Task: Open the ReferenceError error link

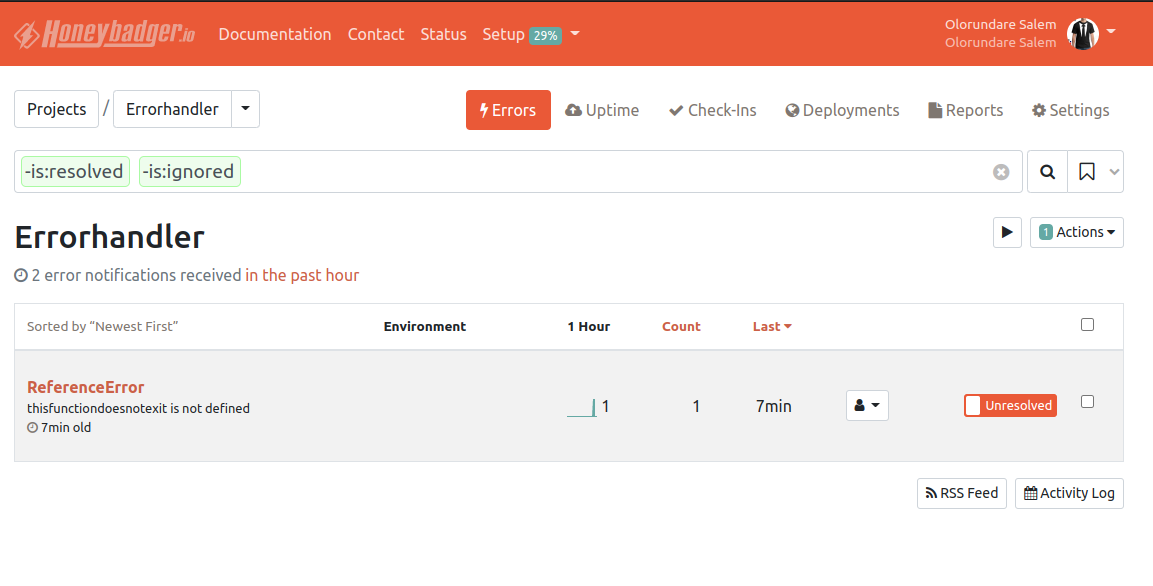Action: [85, 387]
